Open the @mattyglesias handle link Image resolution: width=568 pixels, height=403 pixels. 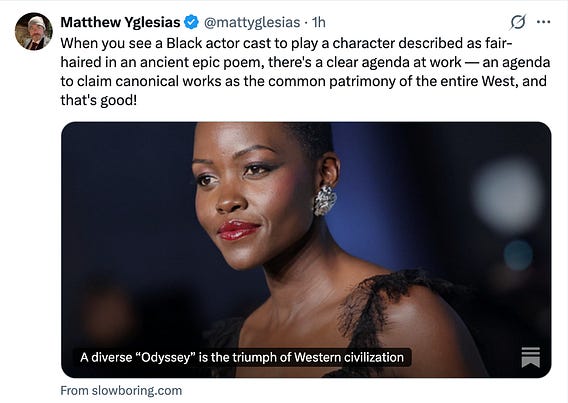coord(252,22)
